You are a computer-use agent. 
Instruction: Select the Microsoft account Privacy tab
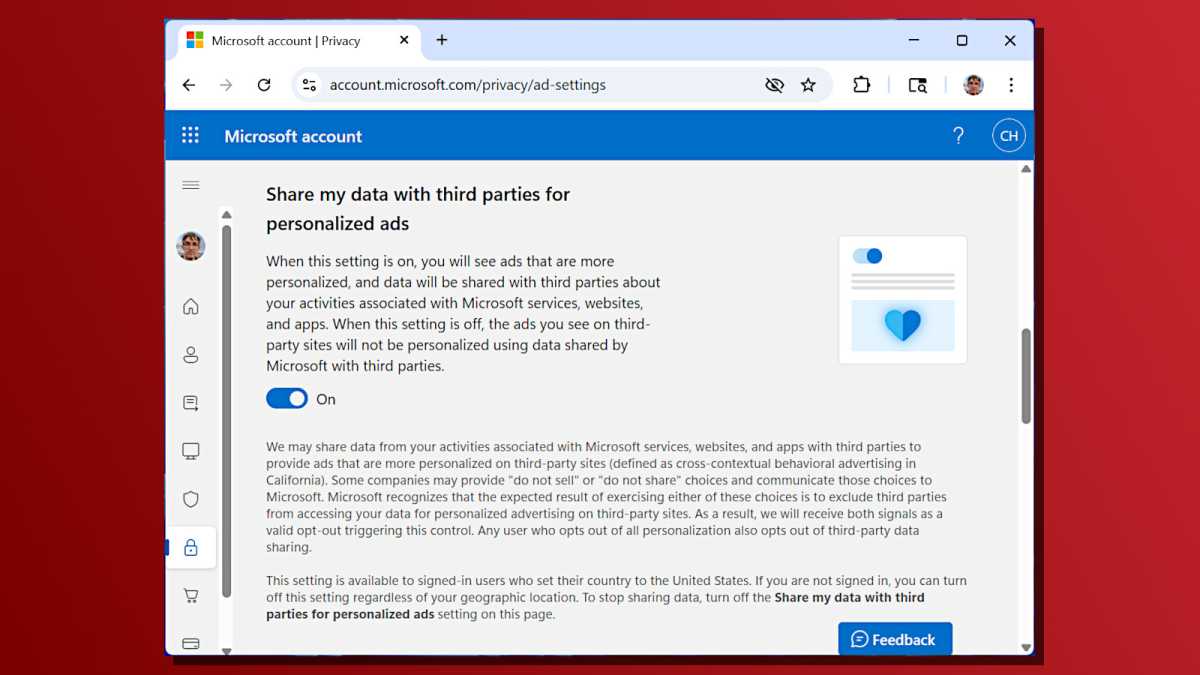click(290, 41)
